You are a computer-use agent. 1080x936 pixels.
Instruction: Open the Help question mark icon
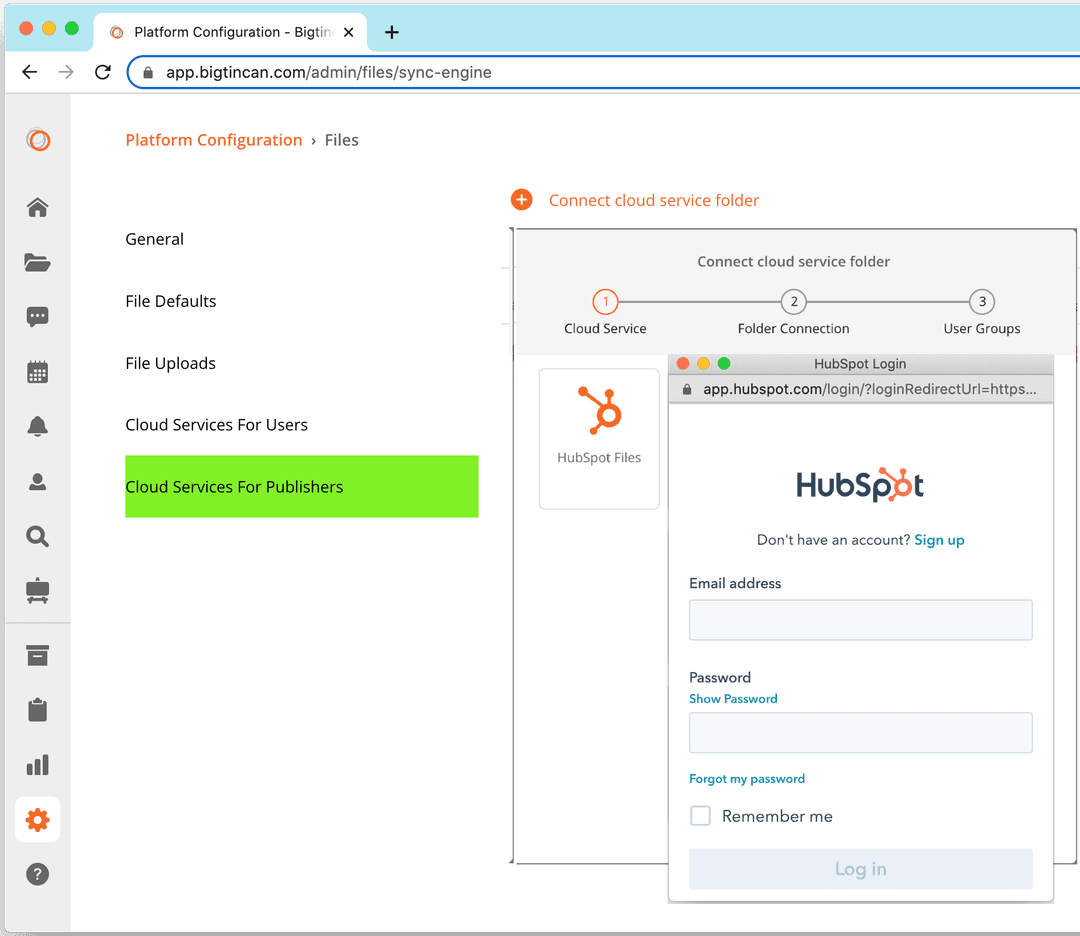pos(37,874)
